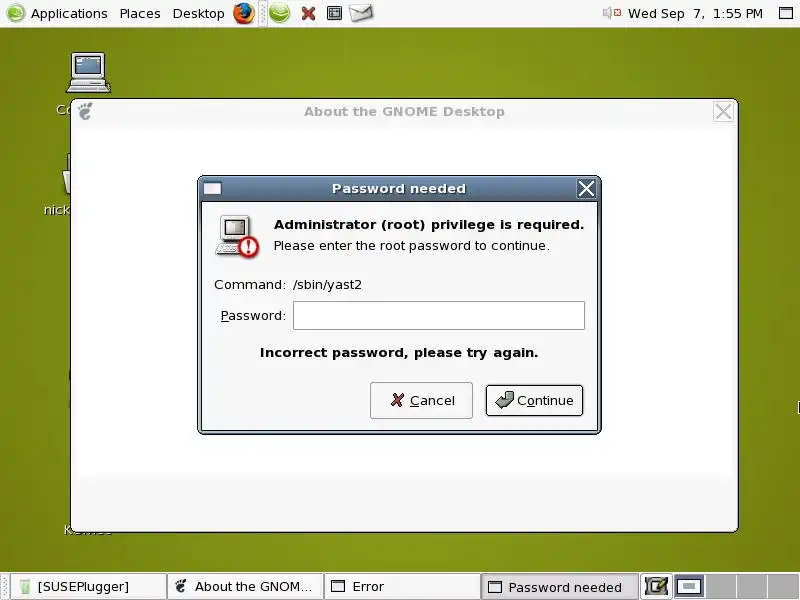800x600 pixels.
Task: Click the green SUSE gecko panel icon
Action: [280, 13]
